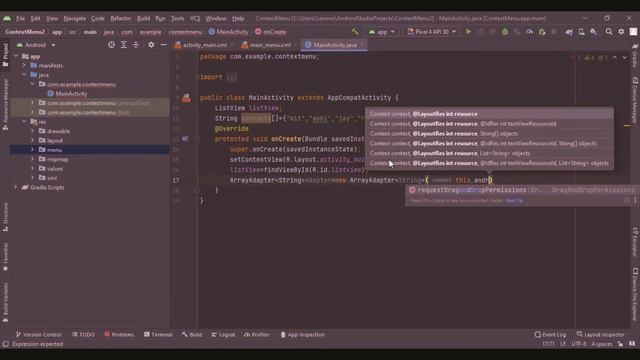Viewport: 640px width, 360px height.
Task: Collapse the res folder arrow
Action: (24, 122)
